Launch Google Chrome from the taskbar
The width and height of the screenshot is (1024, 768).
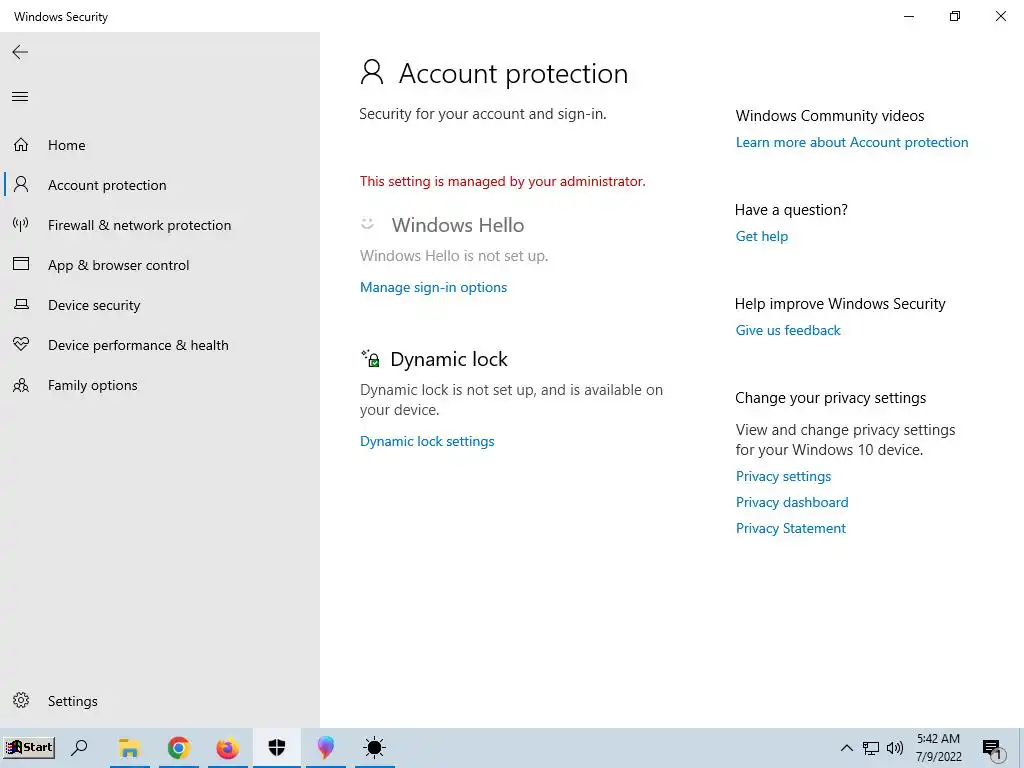tap(178, 748)
